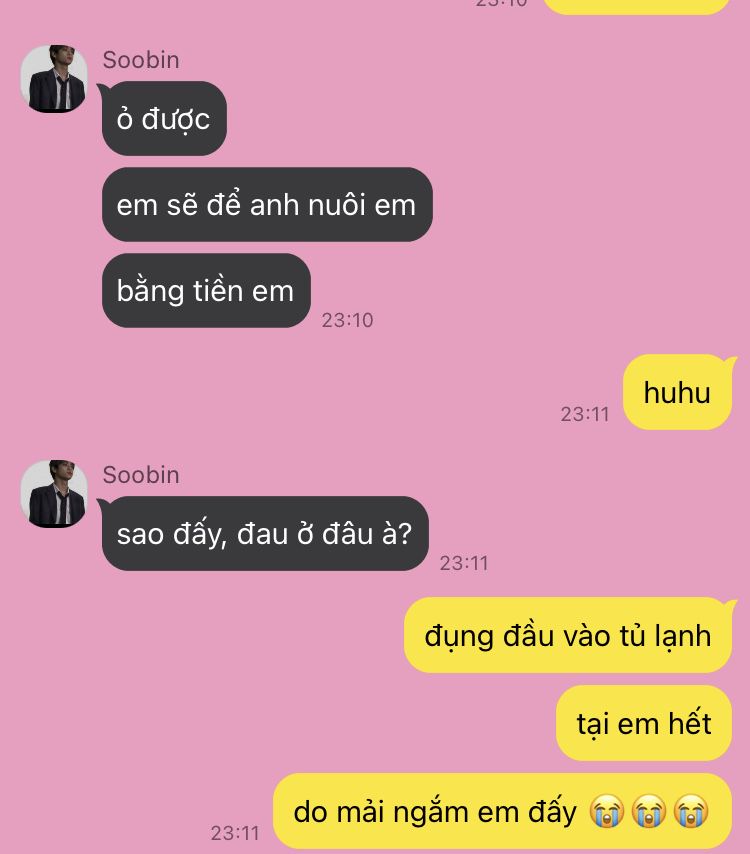Tap 'do mải ngắm em đấy' message bubble
750x854 pixels.
pos(502,812)
